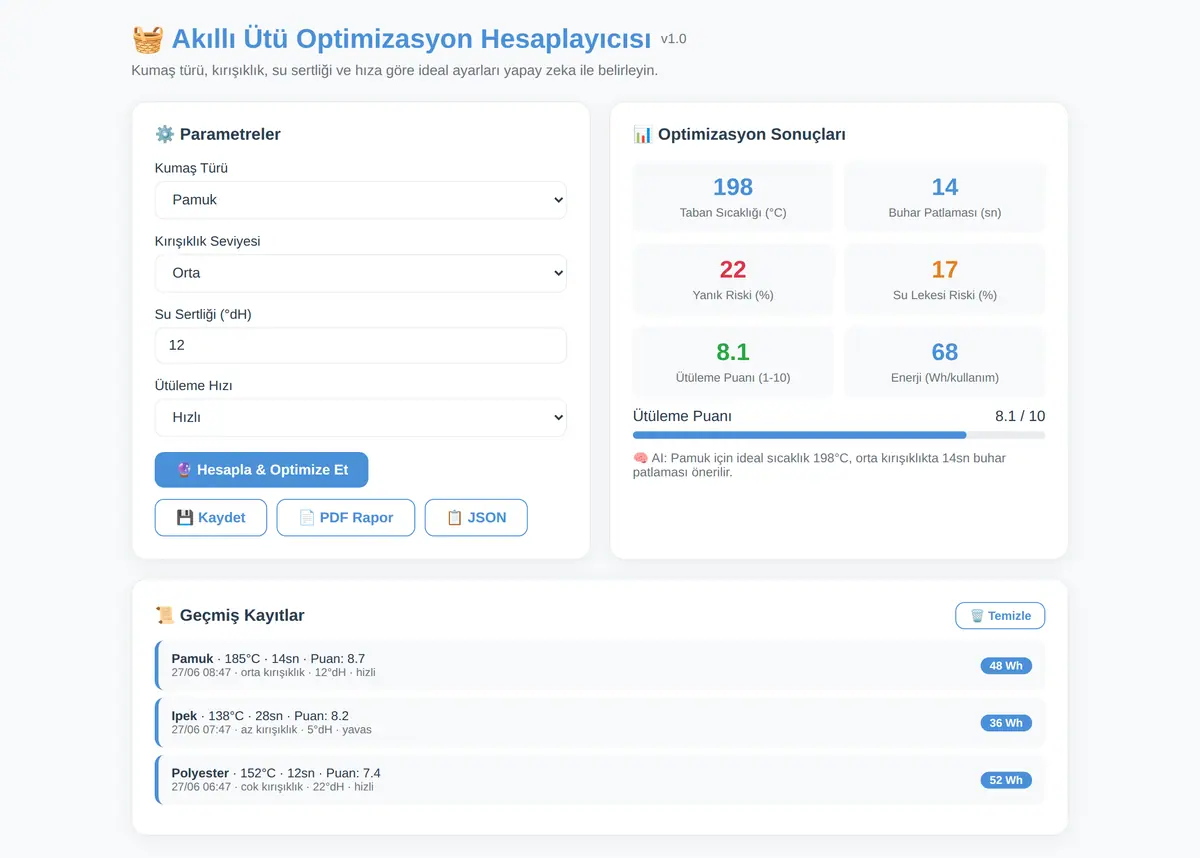Screen dimensions: 1200x858
Task: Click the 8.1 / 10 score text
Action: click(1020, 416)
